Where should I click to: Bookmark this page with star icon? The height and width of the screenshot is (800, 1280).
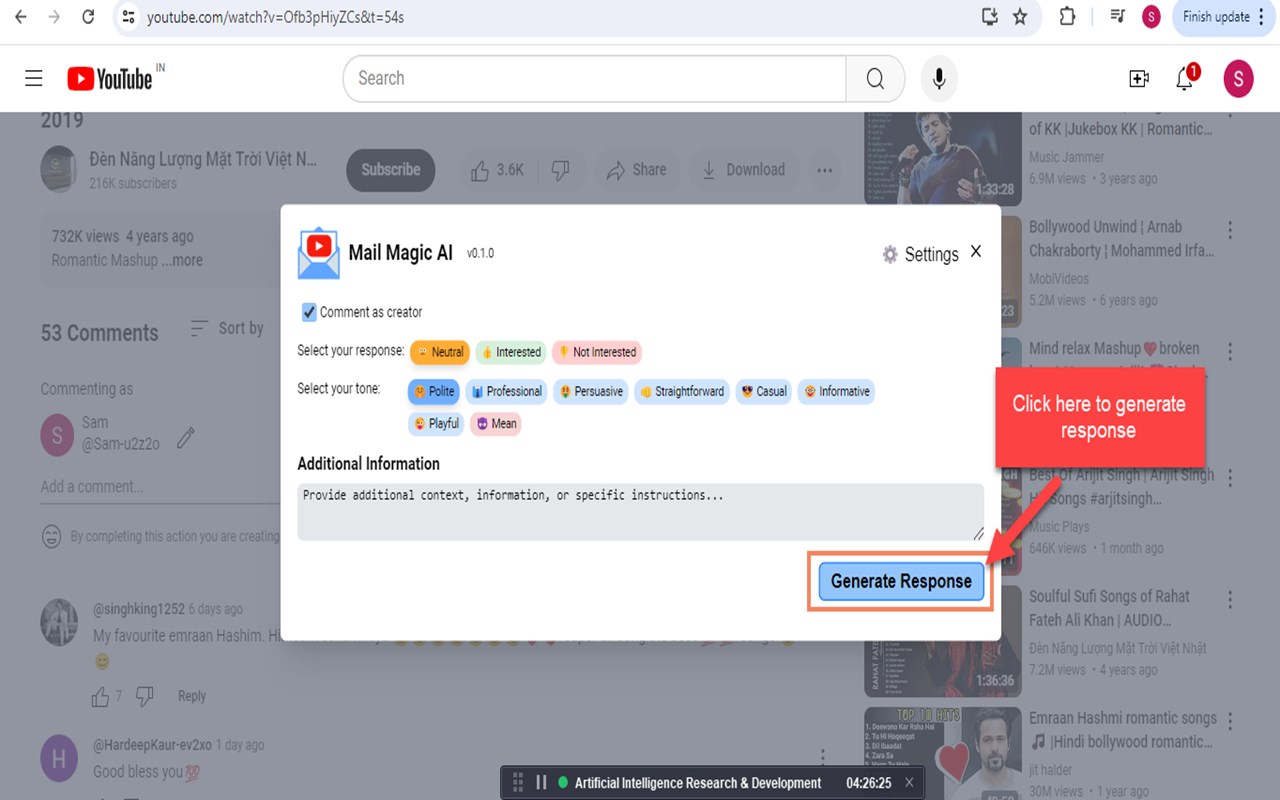coord(1020,17)
